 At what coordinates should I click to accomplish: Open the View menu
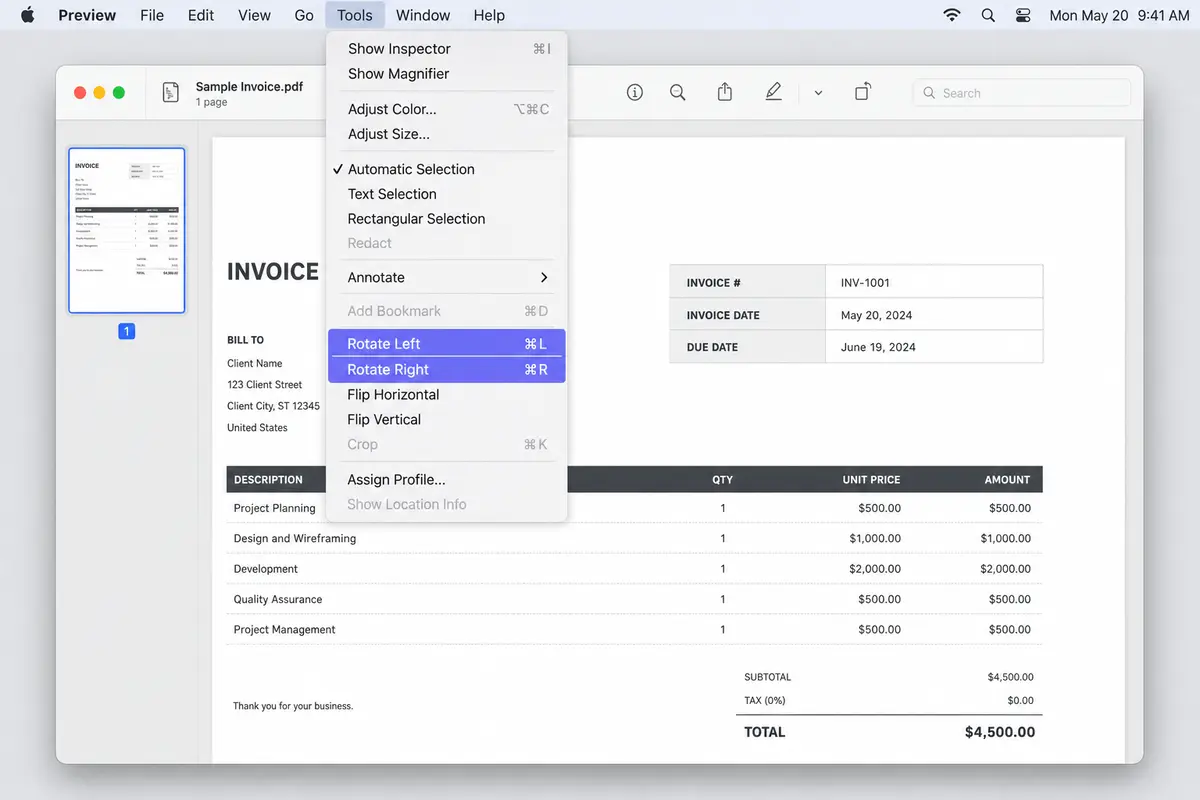point(254,15)
